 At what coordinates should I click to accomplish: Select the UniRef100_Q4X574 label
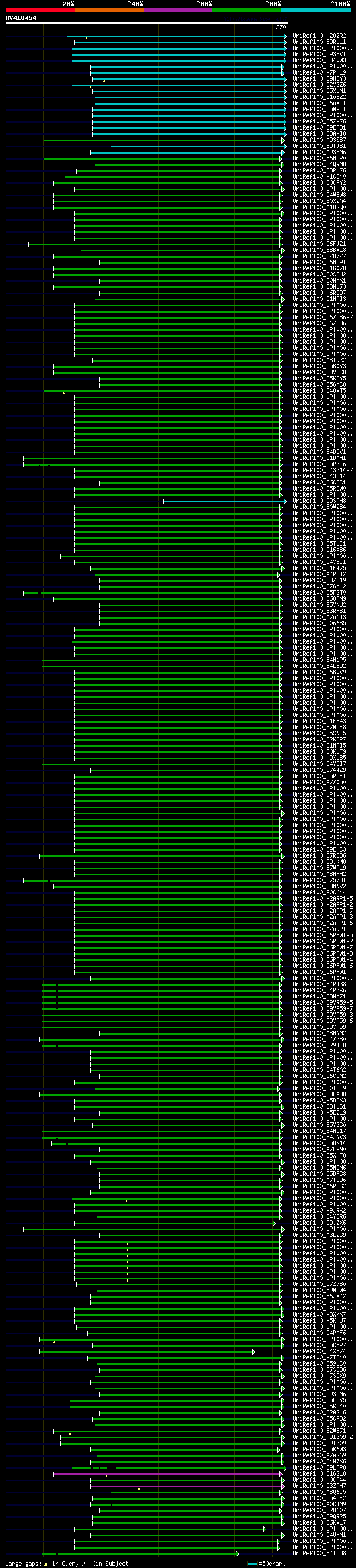[319, 1351]
